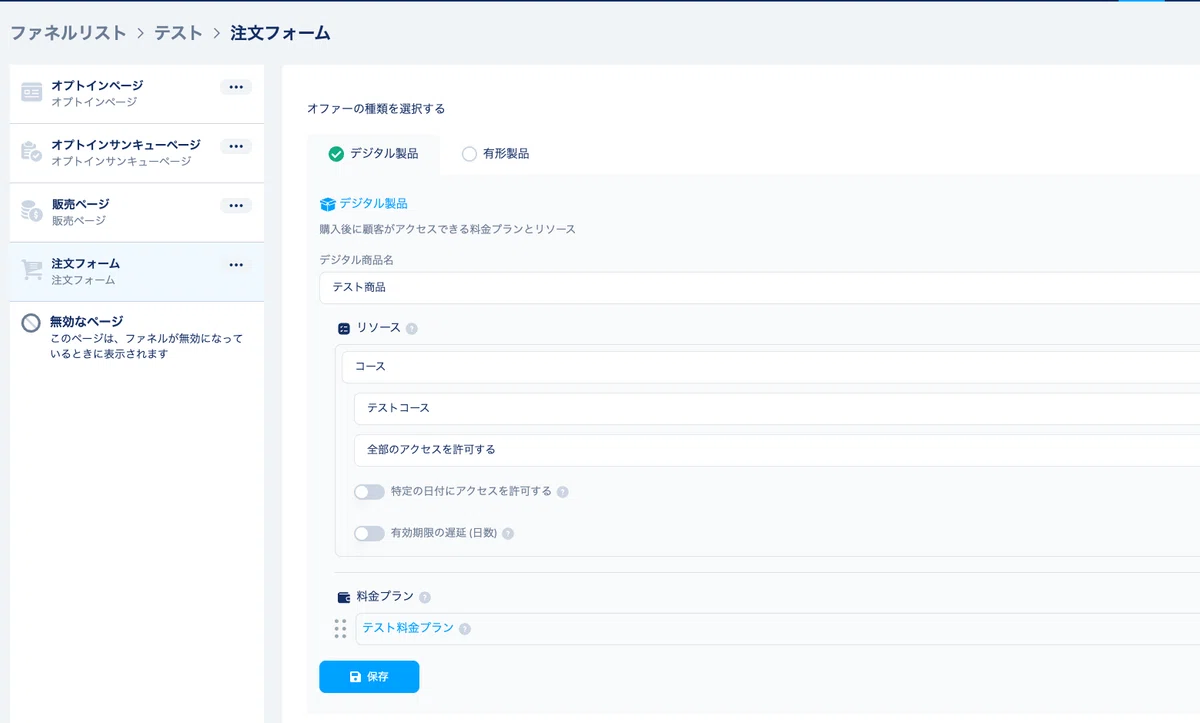
Task: Click the 保存 button
Action: pos(369,677)
